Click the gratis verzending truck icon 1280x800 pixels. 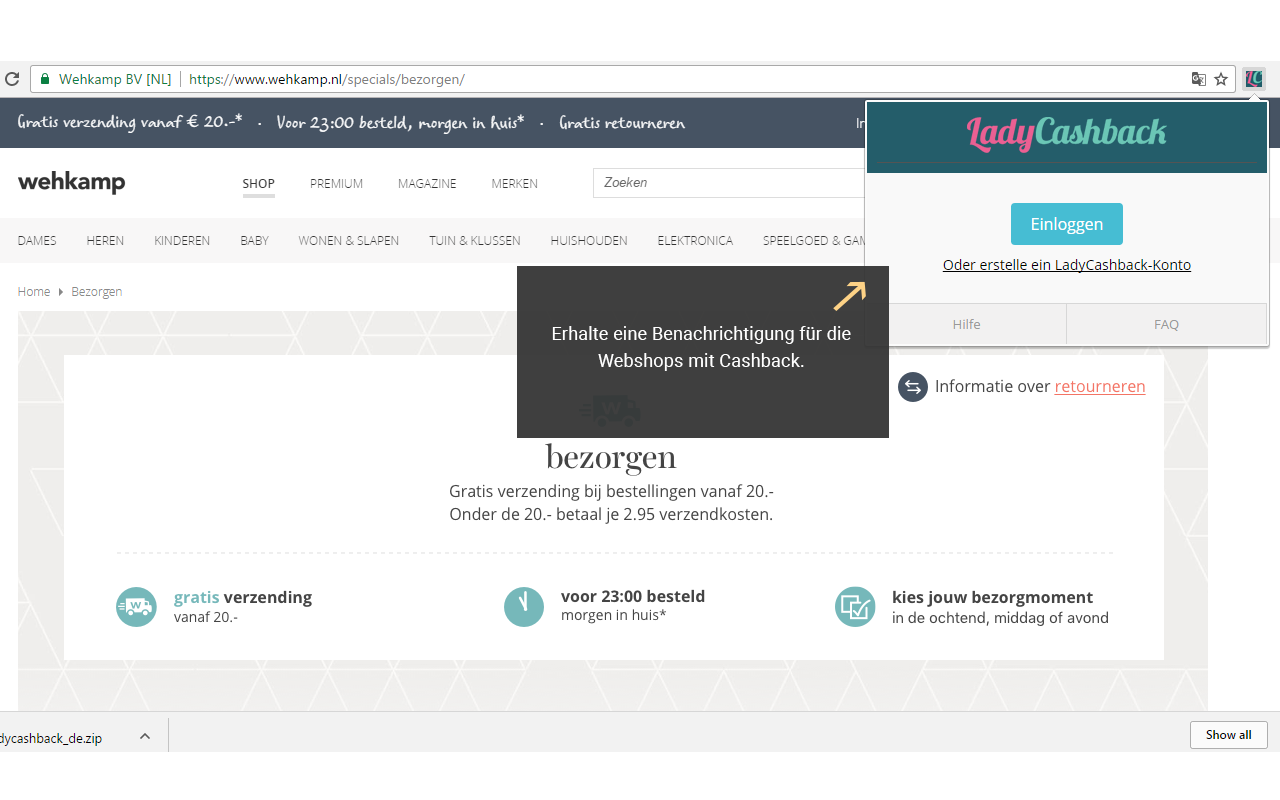click(x=136, y=607)
